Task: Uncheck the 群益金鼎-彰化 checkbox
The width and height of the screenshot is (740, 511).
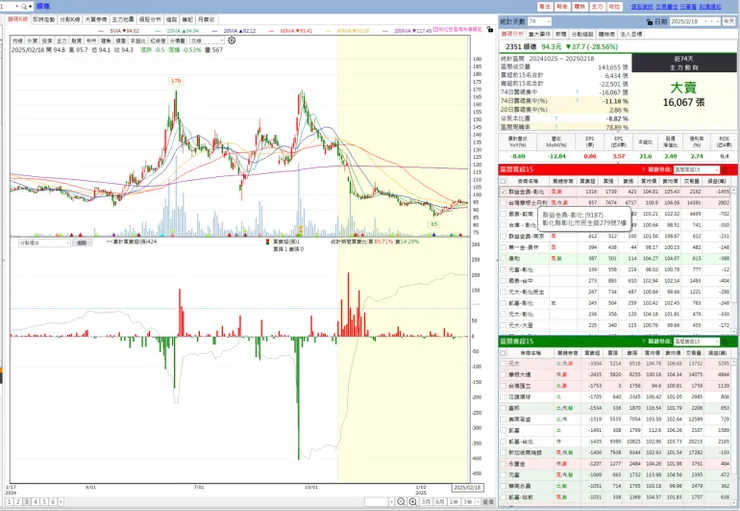Action: click(x=503, y=192)
